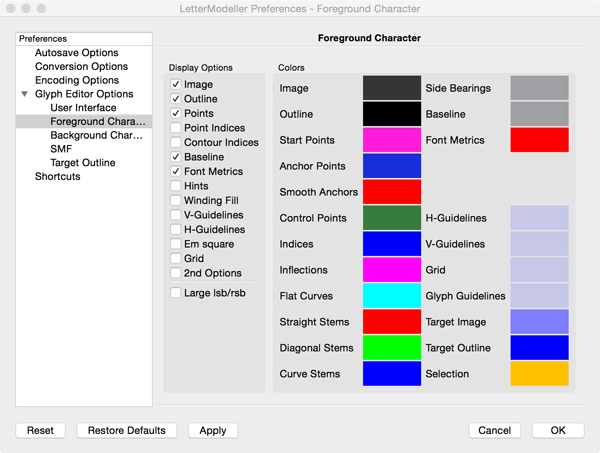Toggle the Image display checkbox
The width and height of the screenshot is (600, 453).
(176, 84)
